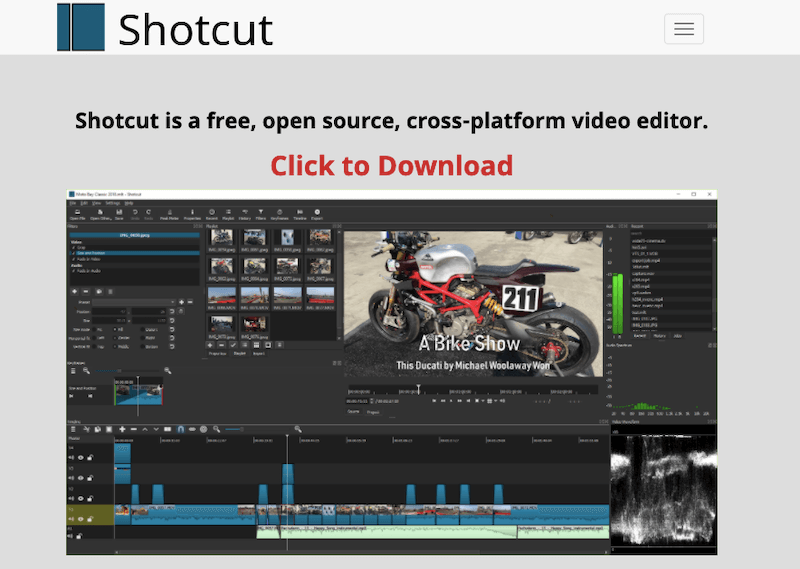
Task: Click the first field of the Position row
Action: pos(109,311)
